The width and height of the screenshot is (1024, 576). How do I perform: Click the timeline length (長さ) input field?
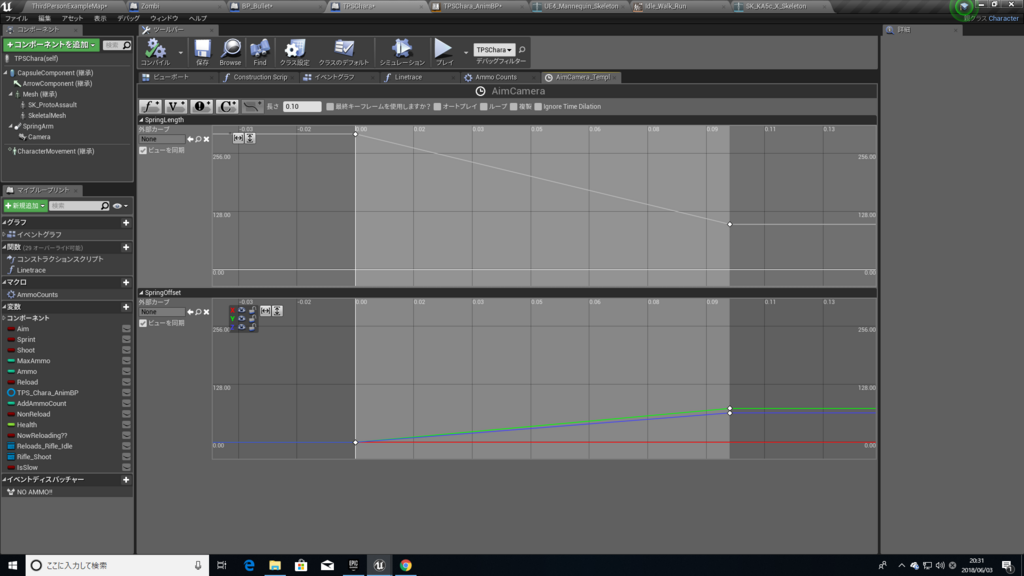coord(302,106)
